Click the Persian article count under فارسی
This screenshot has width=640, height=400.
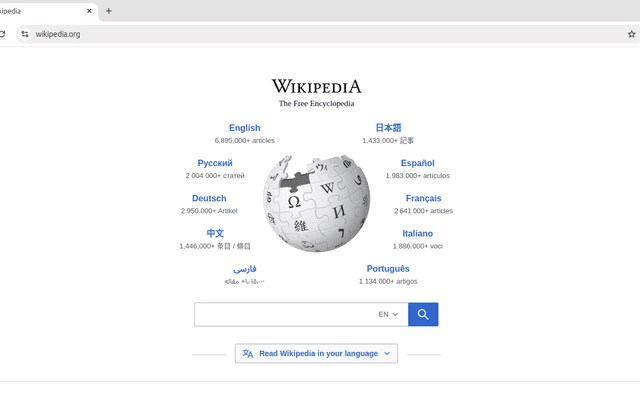tap(244, 281)
